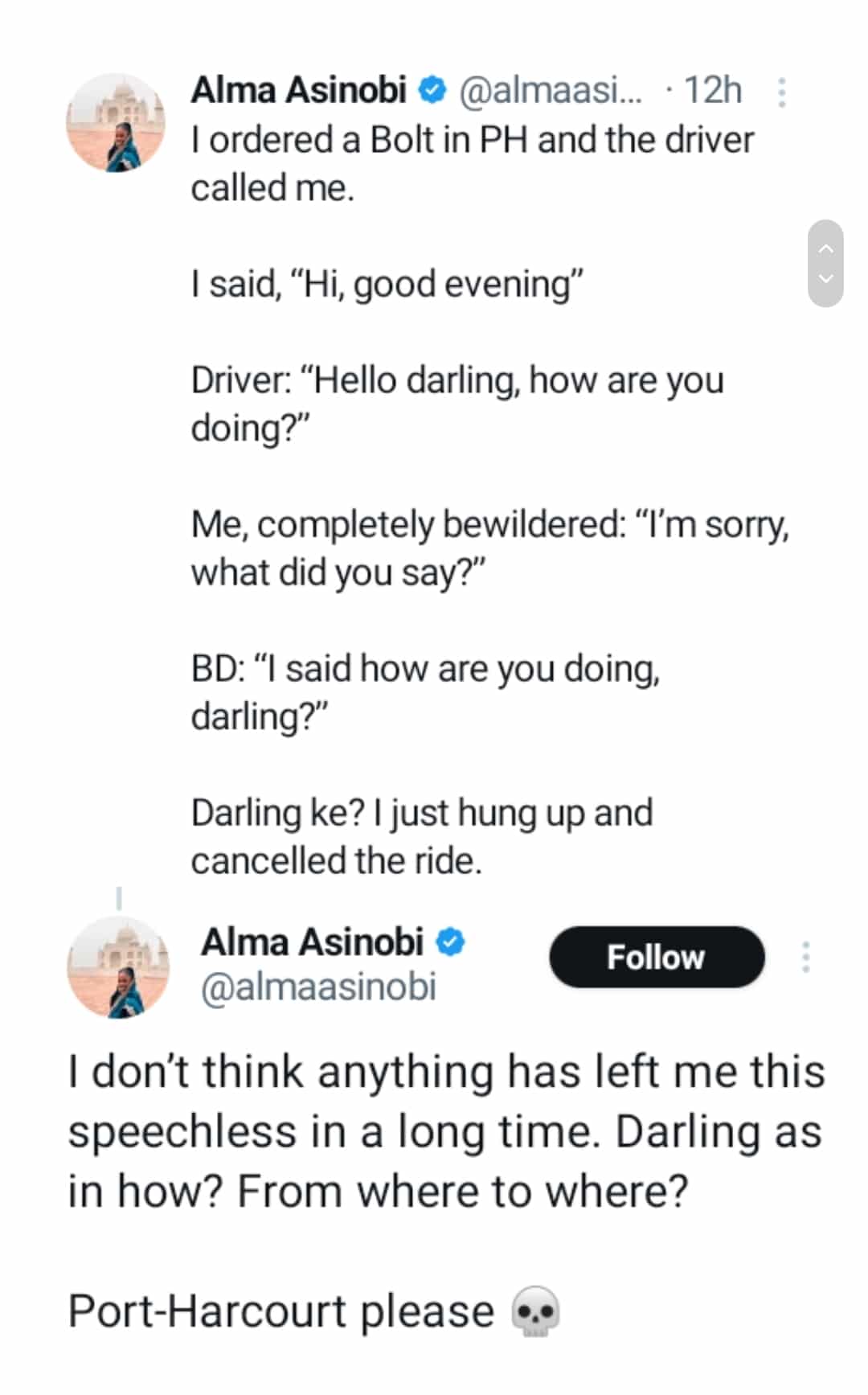Open the Alma Asinobi name link above @almaasinobi
Viewport: 868px width, 1395px height.
[x=312, y=942]
